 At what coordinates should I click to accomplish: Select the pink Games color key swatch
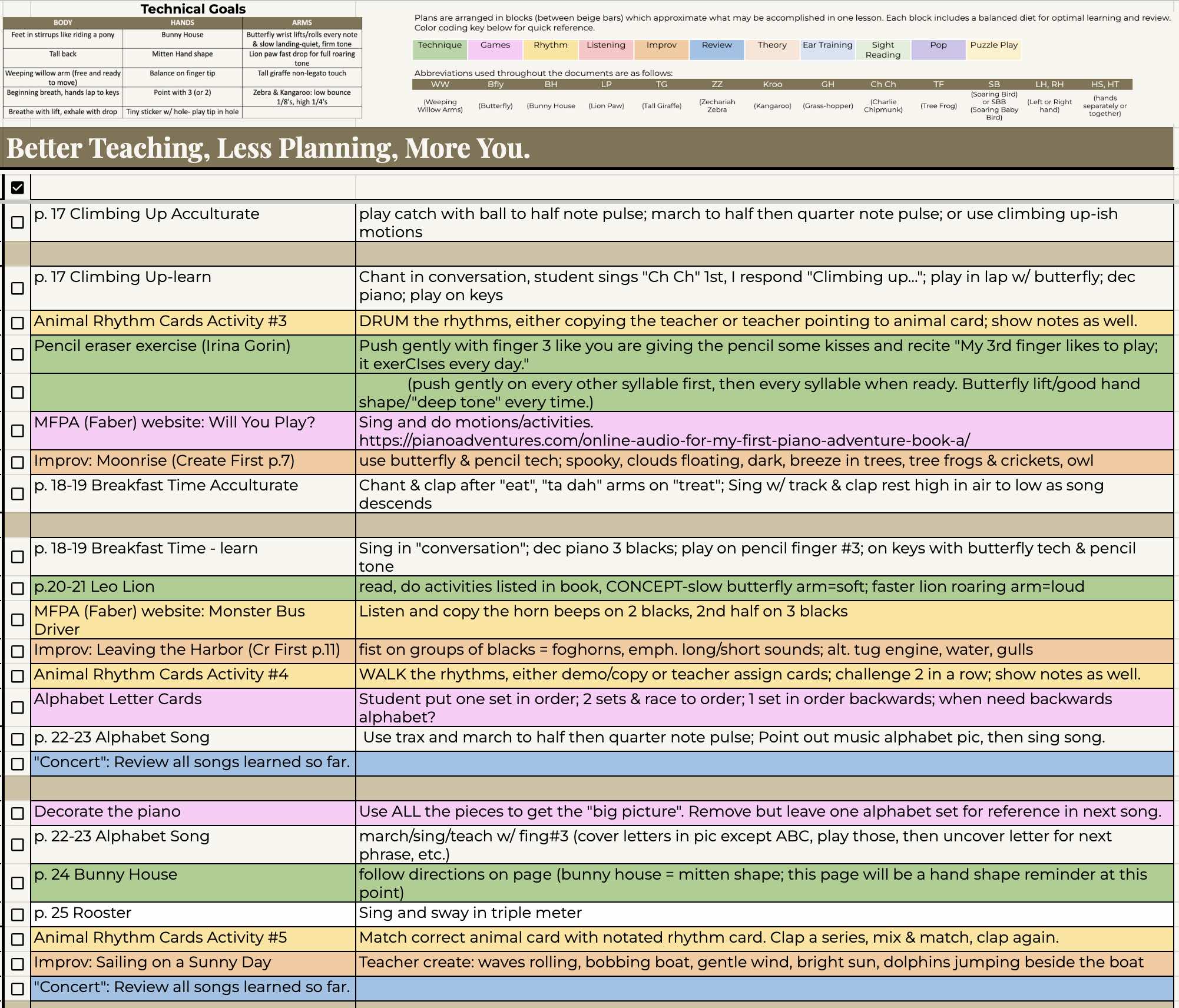(x=495, y=49)
